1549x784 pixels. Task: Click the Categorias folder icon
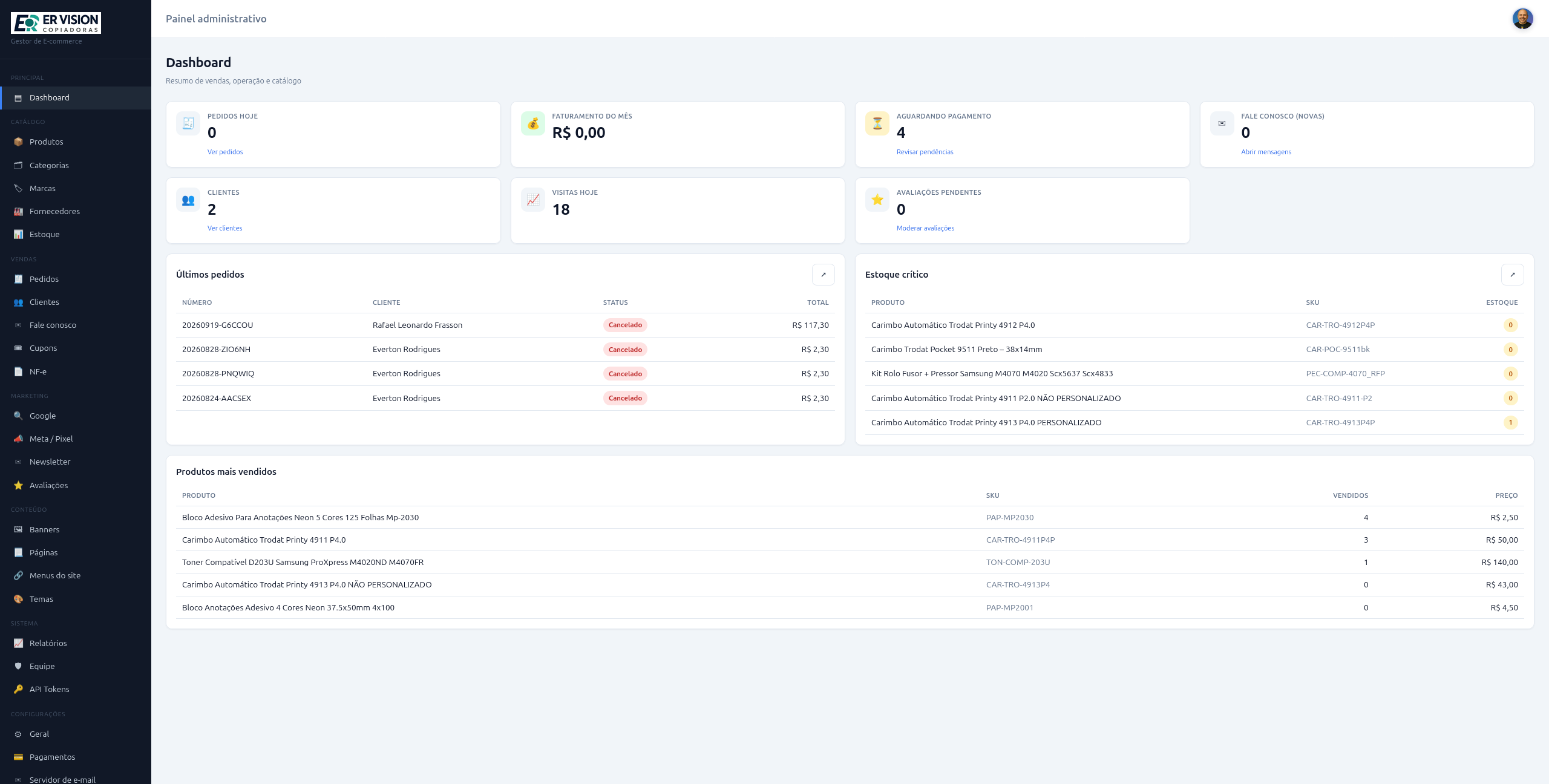tap(18, 165)
